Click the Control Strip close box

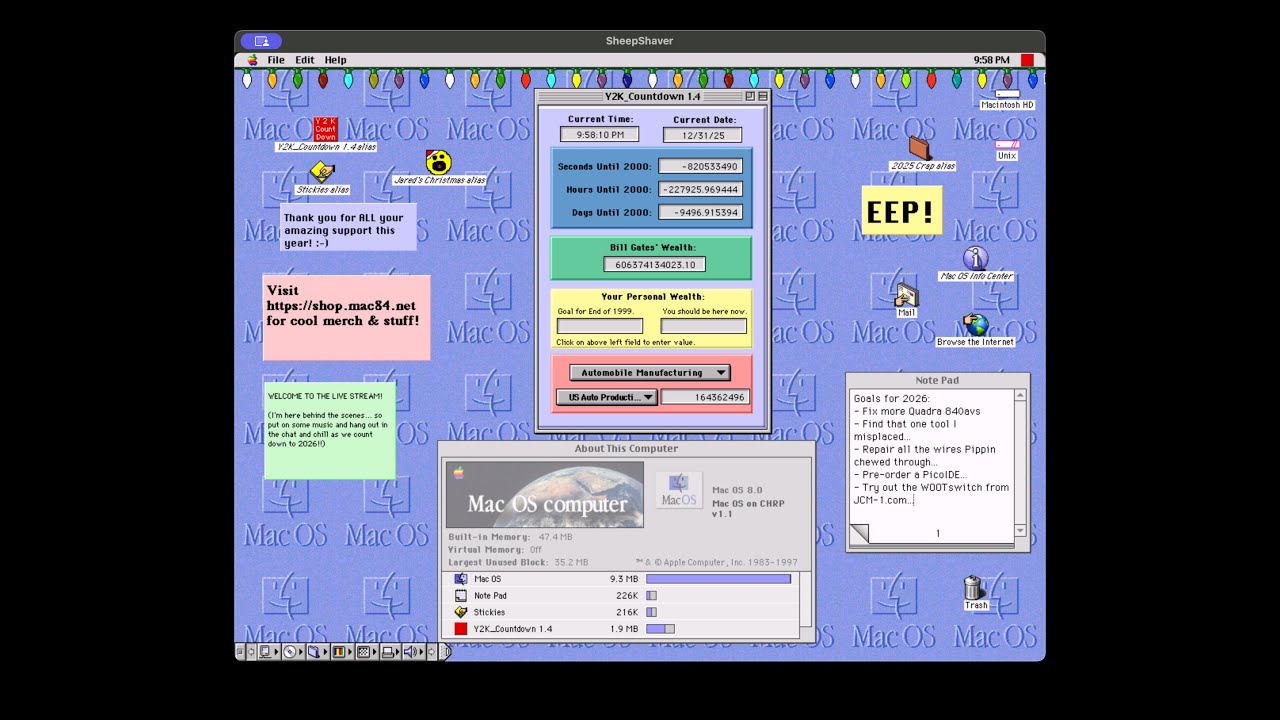(x=240, y=652)
